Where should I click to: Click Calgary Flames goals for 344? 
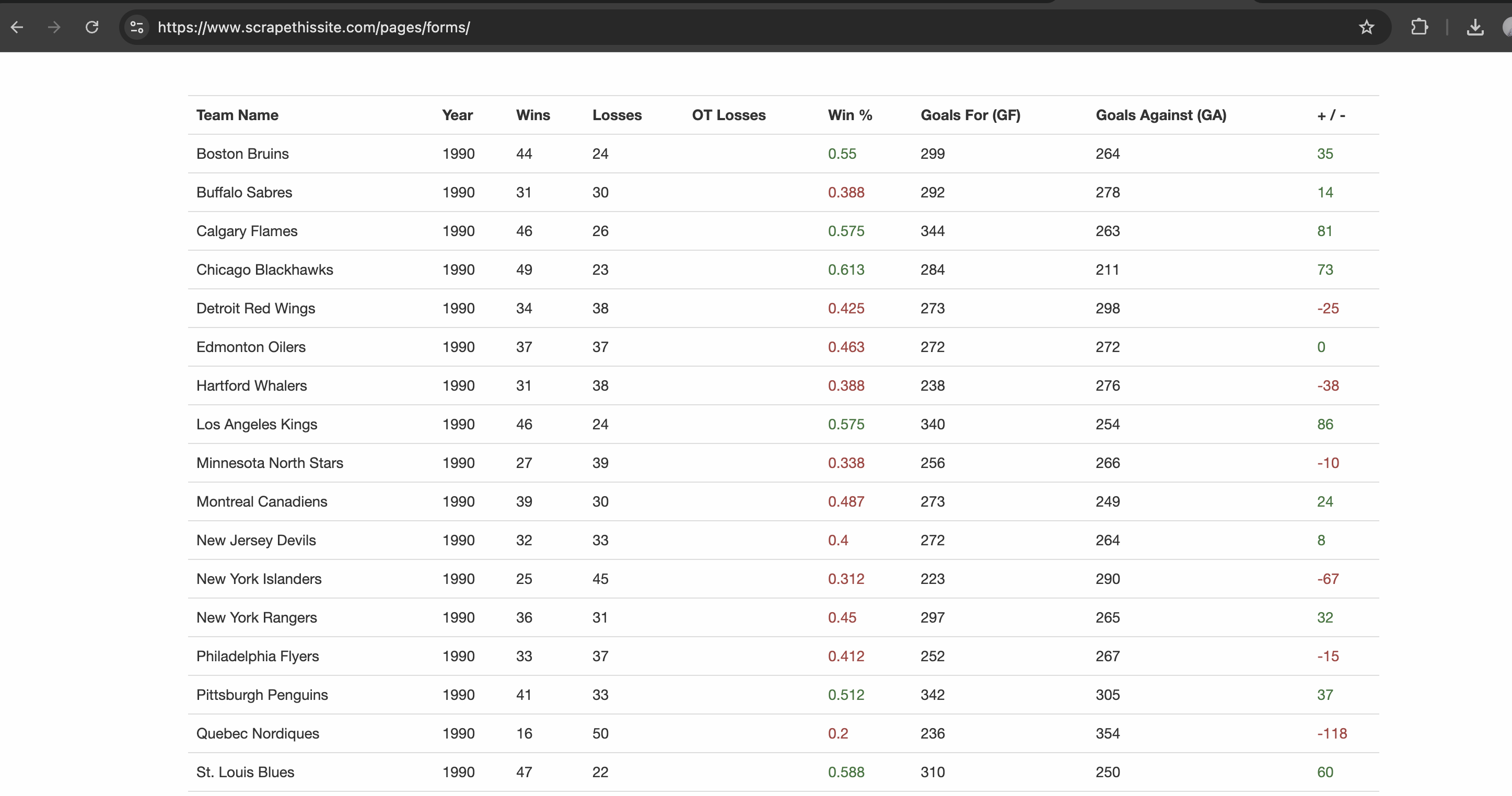(x=932, y=231)
